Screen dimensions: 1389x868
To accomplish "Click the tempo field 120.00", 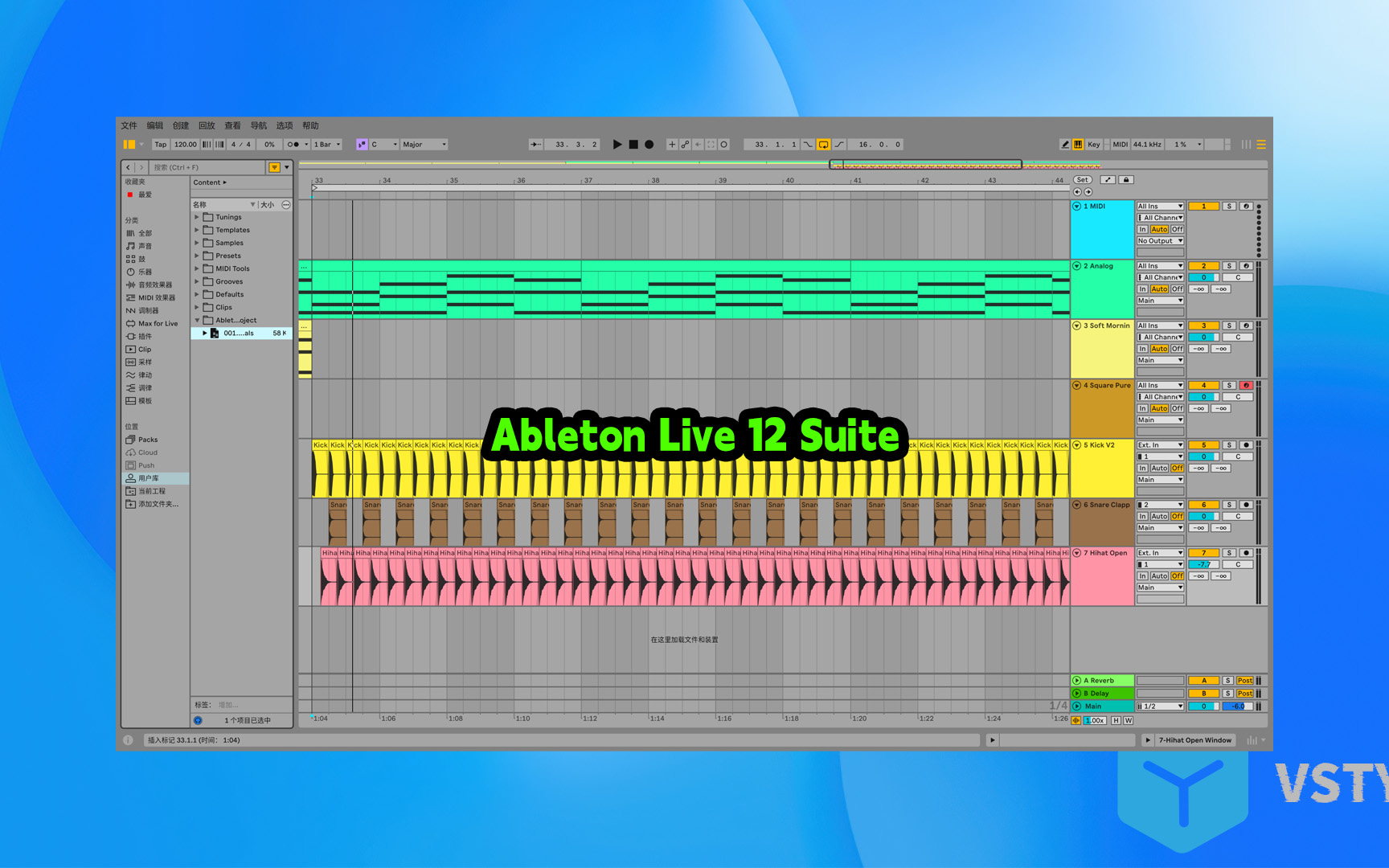I will pos(186,145).
